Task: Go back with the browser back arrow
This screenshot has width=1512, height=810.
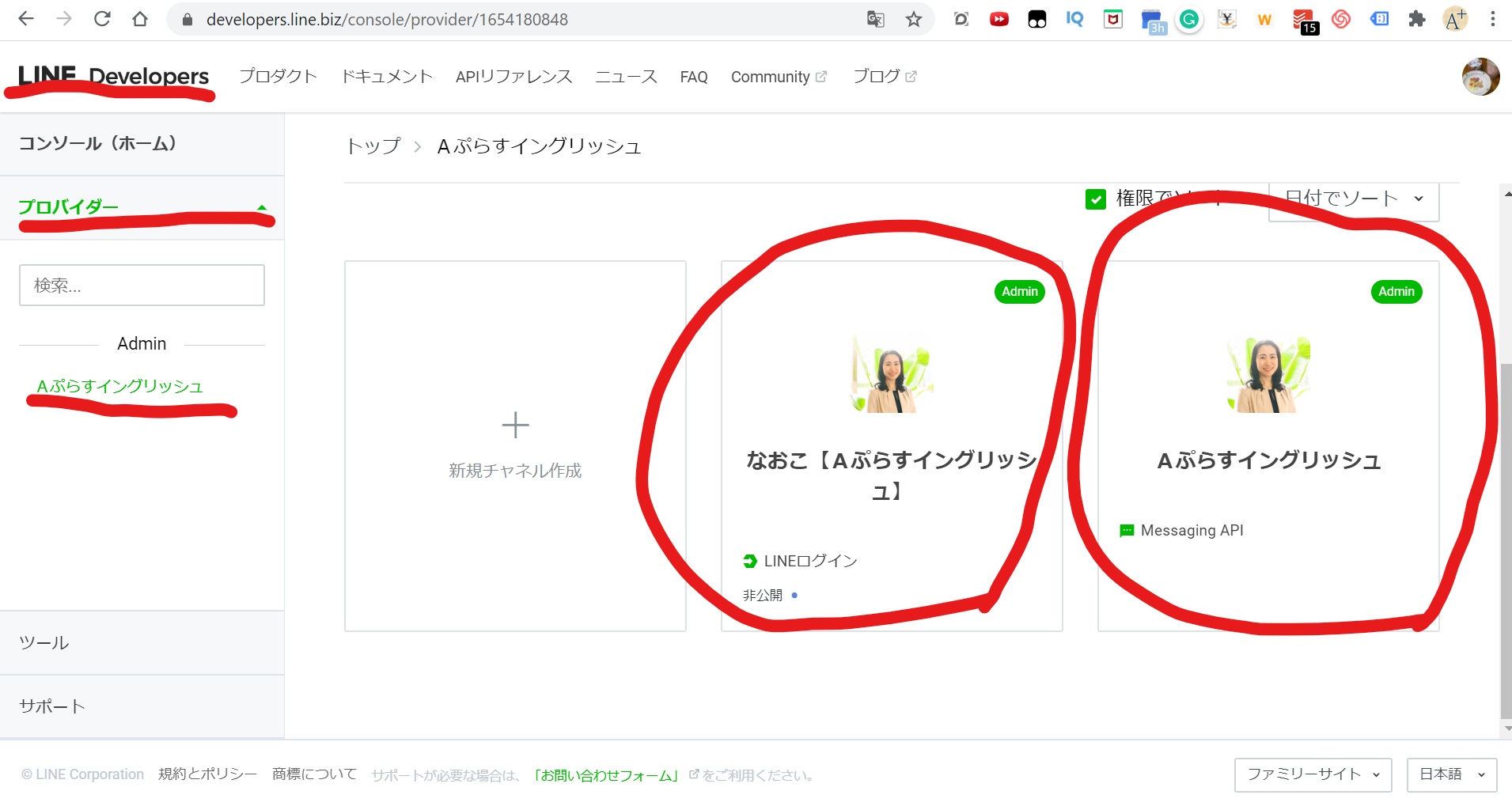Action: click(x=26, y=19)
